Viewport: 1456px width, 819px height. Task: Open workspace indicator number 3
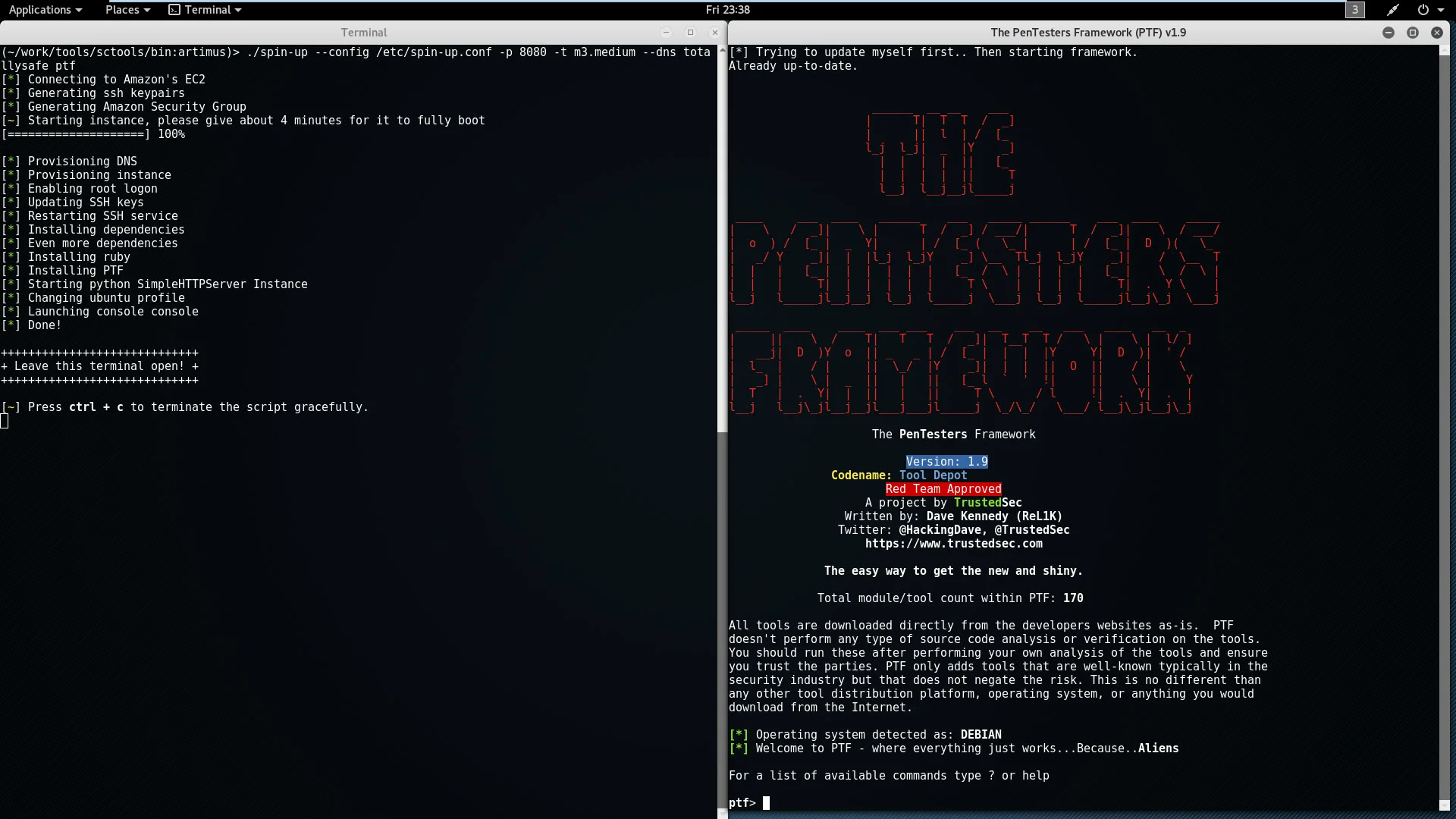point(1354,10)
